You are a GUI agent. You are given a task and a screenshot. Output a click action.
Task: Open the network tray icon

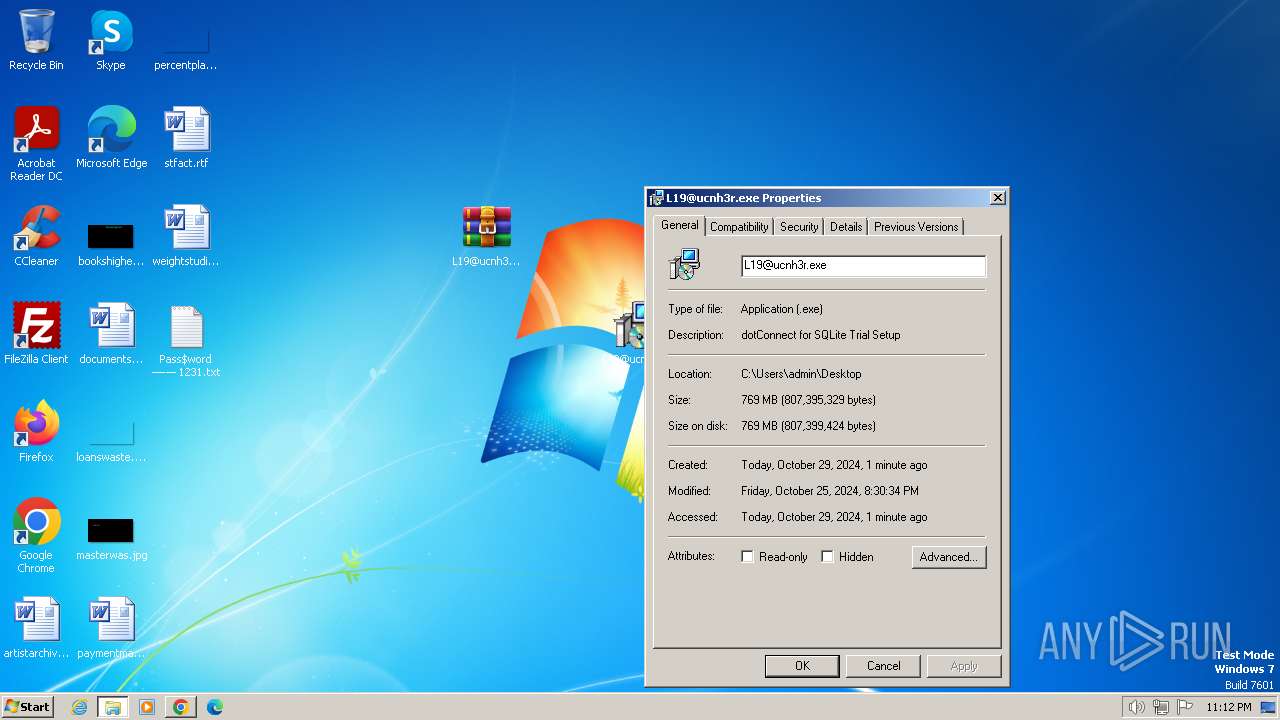pyautogui.click(x=1161, y=707)
